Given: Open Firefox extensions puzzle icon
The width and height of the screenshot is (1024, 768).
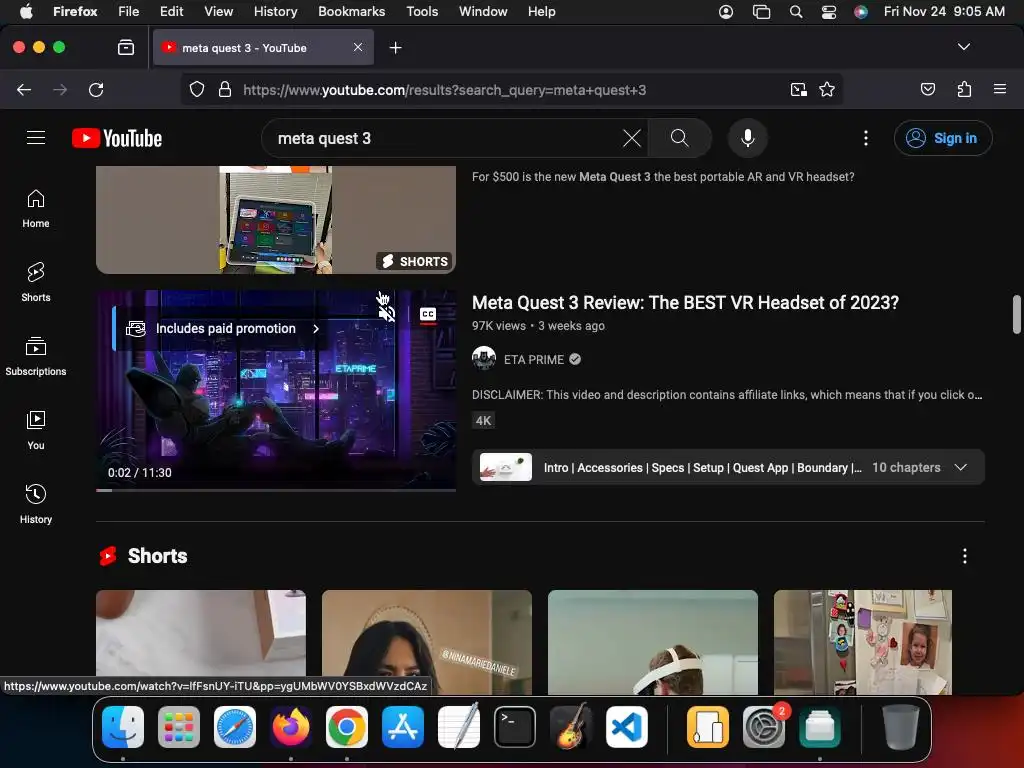Looking at the screenshot, I should [964, 89].
